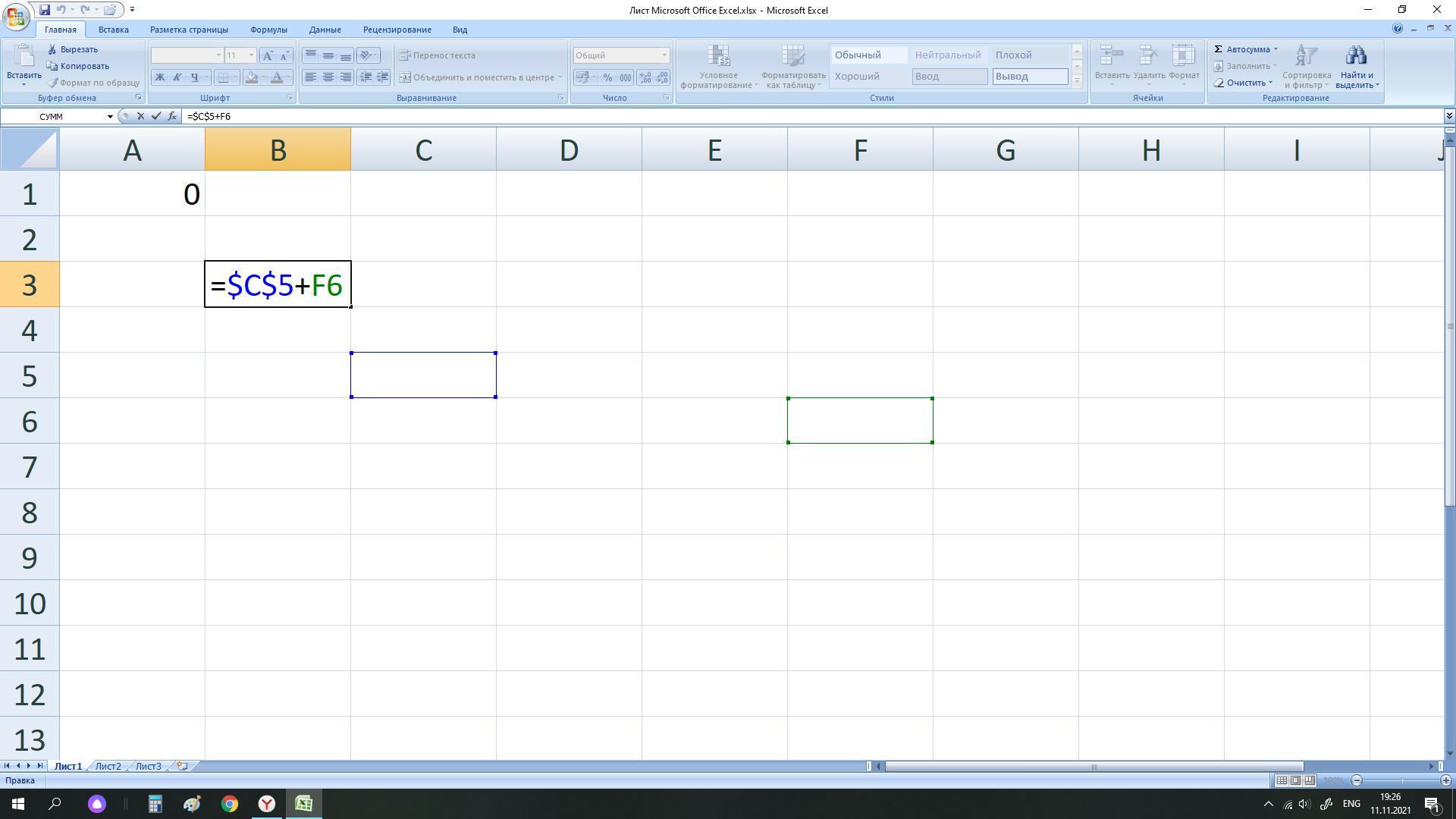The height and width of the screenshot is (819, 1456).
Task: Expand Автосумма dropdown arrow
Action: coord(1276,49)
